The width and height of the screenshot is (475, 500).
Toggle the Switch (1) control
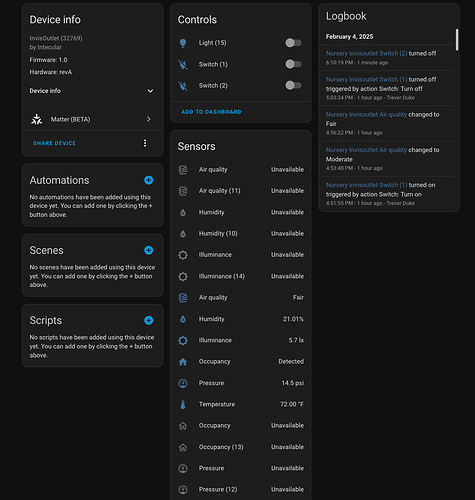(x=293, y=64)
